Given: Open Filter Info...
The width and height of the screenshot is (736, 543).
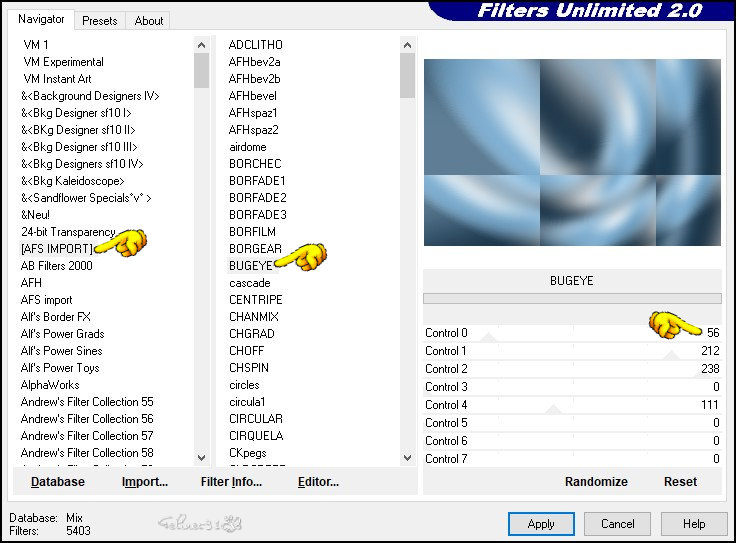Looking at the screenshot, I should [x=231, y=482].
